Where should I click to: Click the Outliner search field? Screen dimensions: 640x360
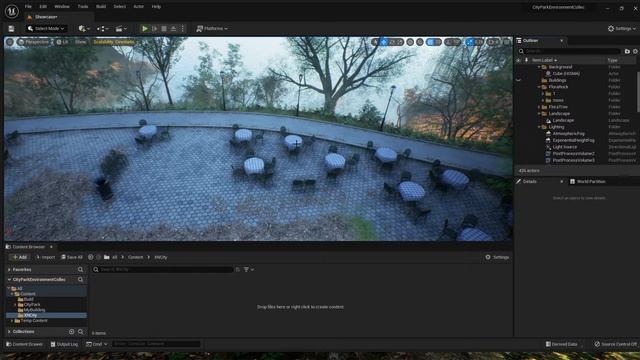(x=569, y=51)
